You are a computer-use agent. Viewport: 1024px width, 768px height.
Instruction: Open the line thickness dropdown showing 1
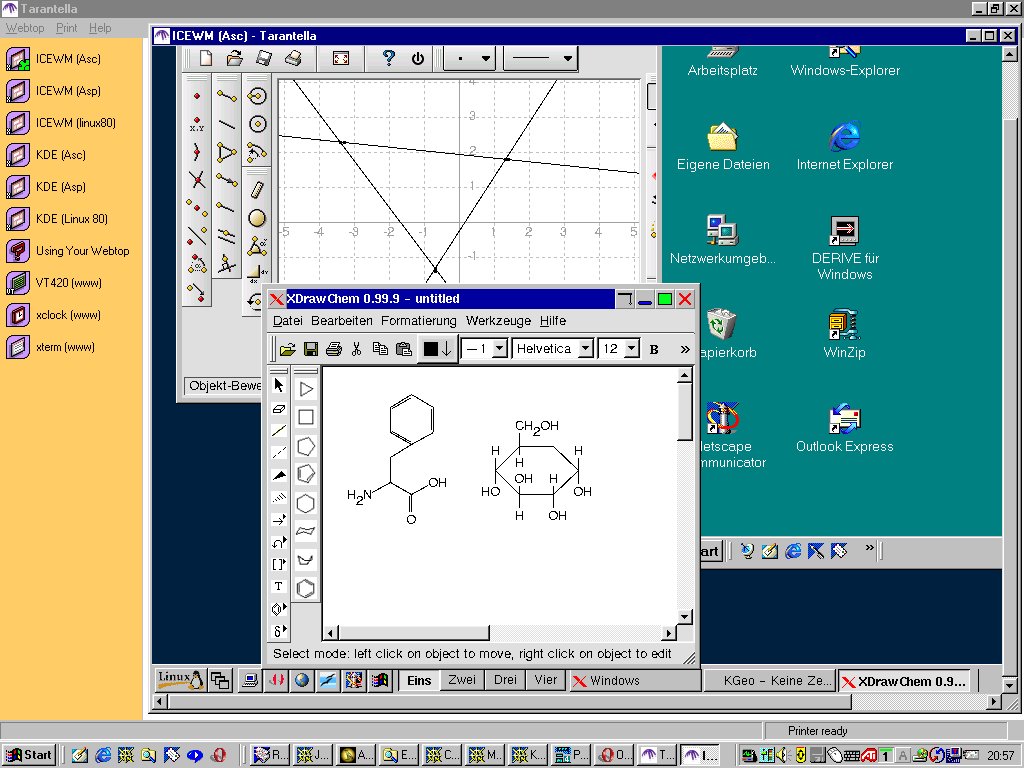[500, 349]
